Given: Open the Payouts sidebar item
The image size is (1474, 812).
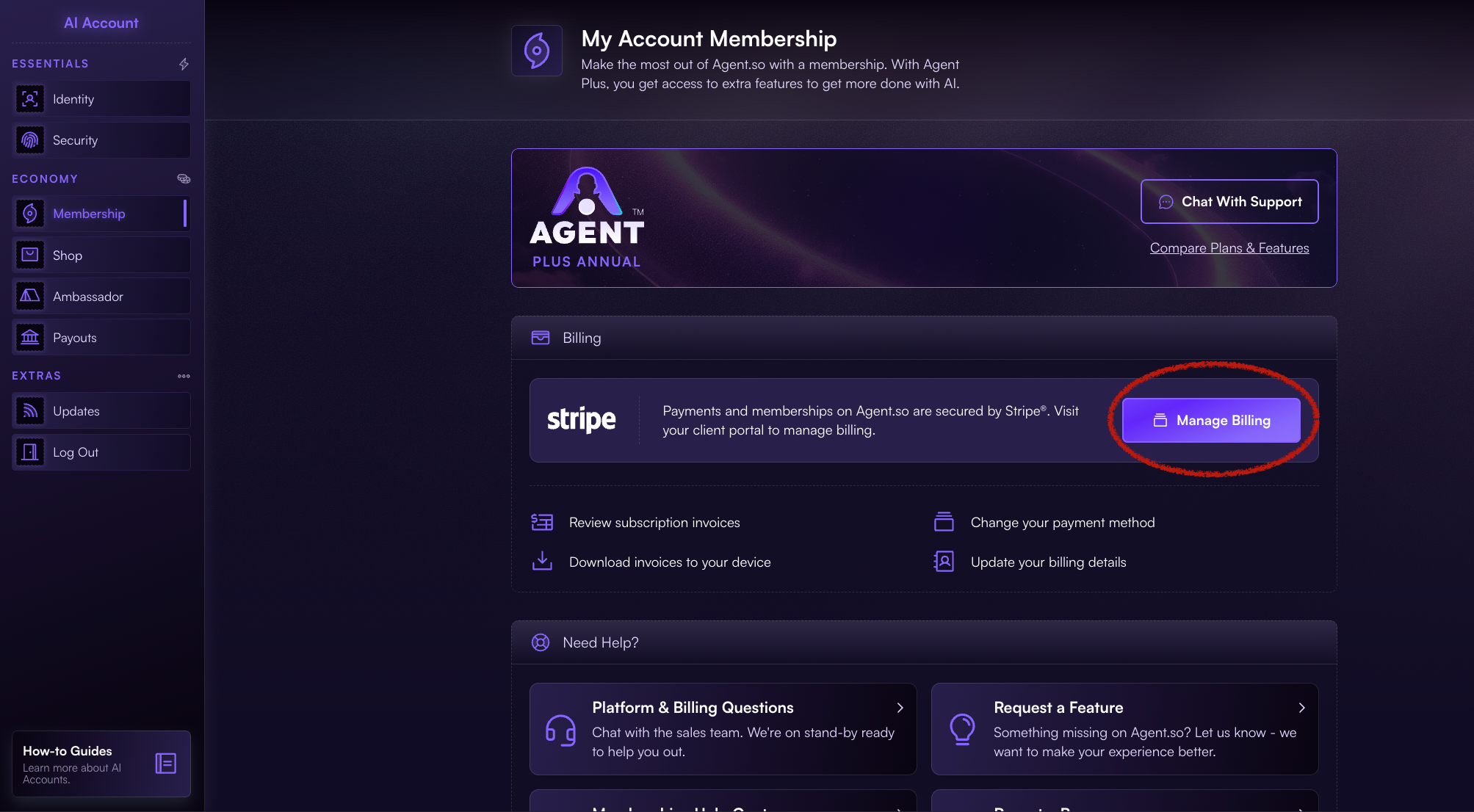Looking at the screenshot, I should [x=101, y=337].
